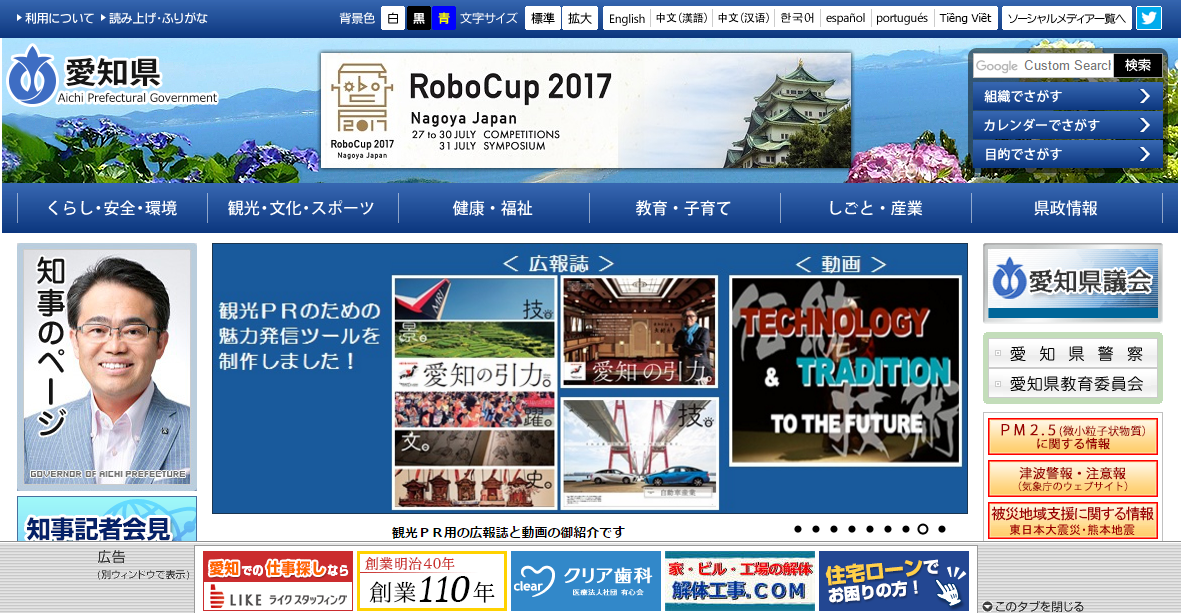
Task: Select the last carousel dot
Action: (x=941, y=529)
